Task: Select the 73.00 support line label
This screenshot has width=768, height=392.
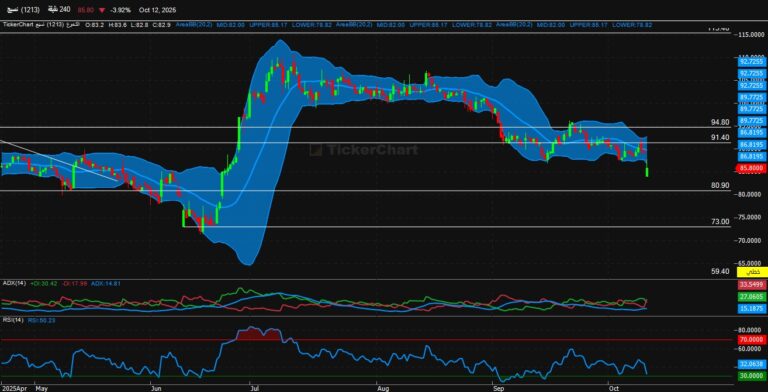Action: click(720, 221)
